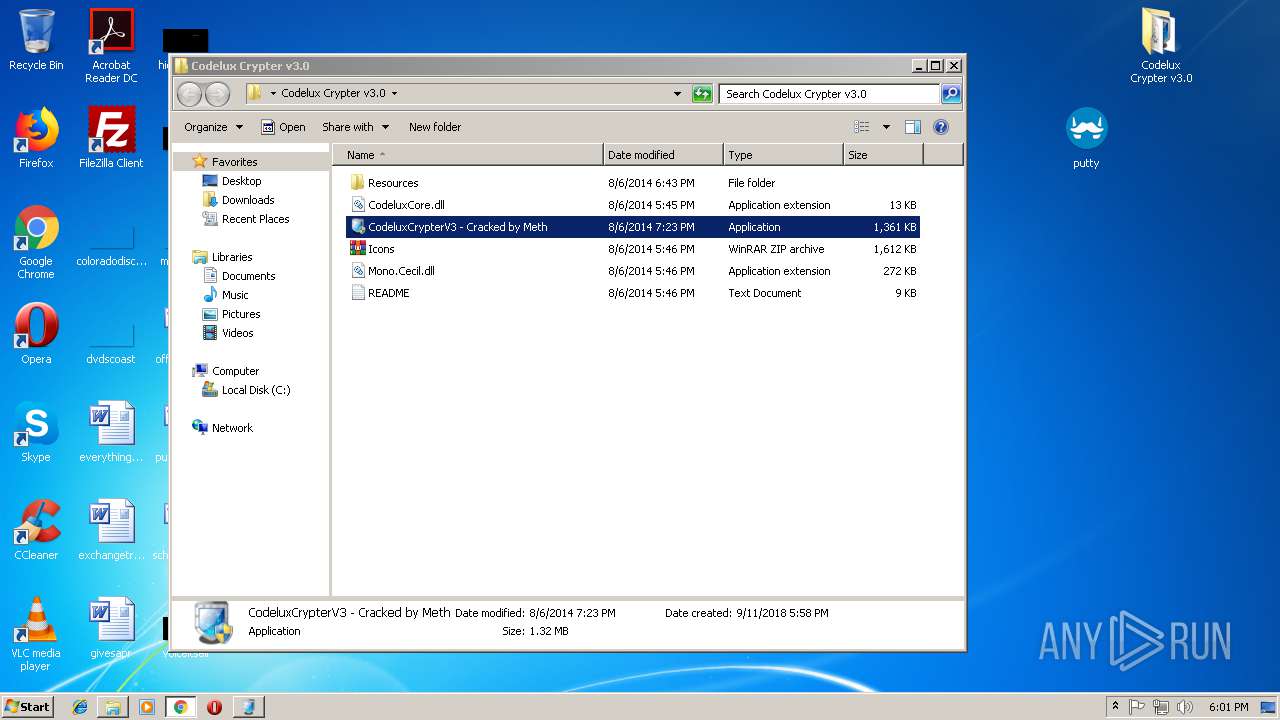
Task: Open Recent Places in navigation pane
Action: (246, 219)
